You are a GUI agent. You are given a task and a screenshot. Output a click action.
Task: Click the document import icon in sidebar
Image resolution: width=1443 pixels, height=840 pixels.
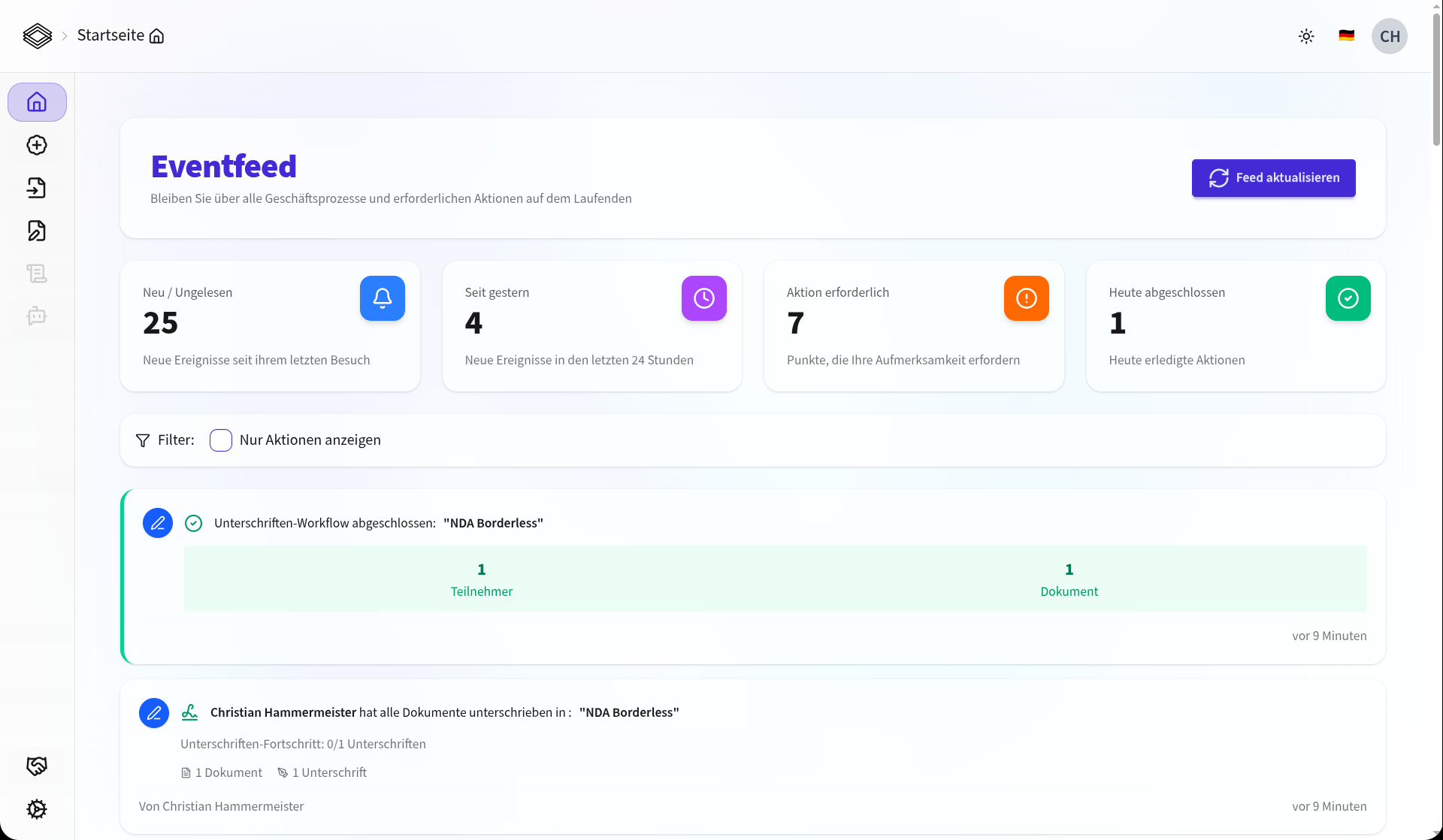(x=37, y=188)
